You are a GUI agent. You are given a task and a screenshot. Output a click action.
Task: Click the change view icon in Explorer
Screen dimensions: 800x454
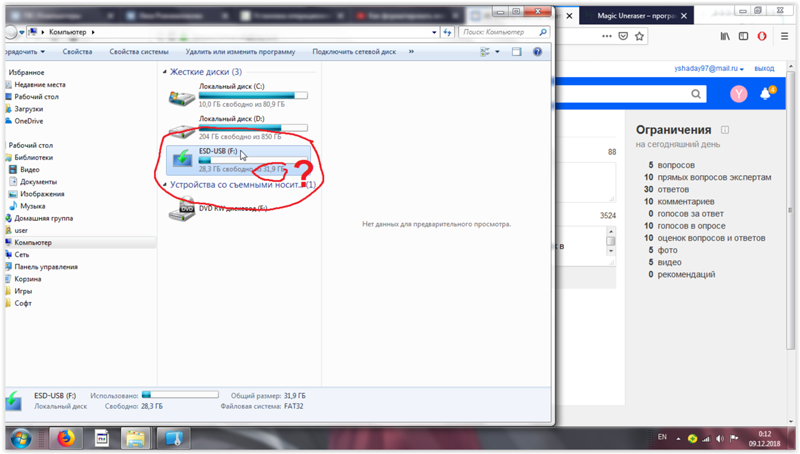(x=485, y=52)
